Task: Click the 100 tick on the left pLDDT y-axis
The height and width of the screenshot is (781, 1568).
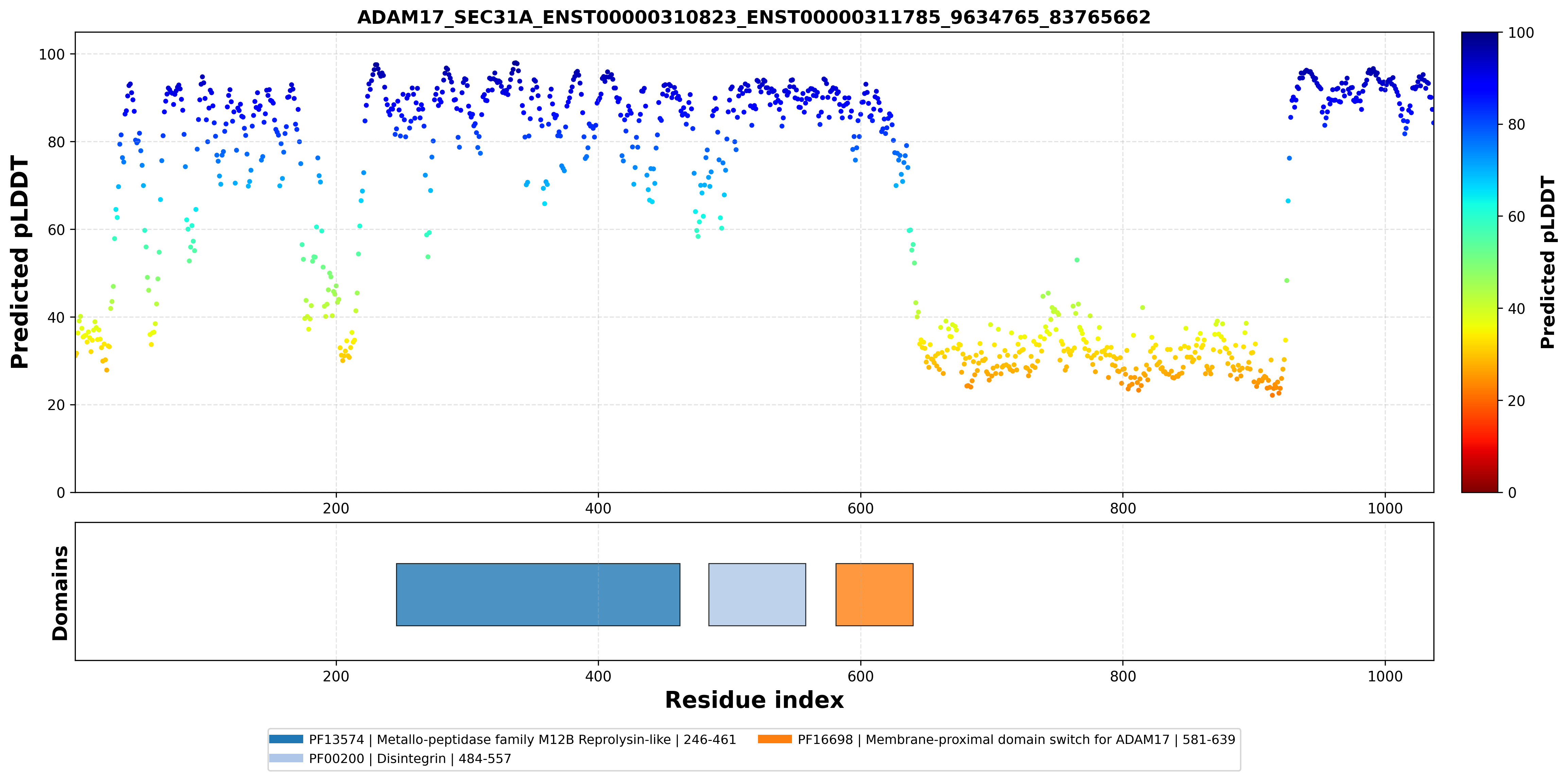Action: 52,54
